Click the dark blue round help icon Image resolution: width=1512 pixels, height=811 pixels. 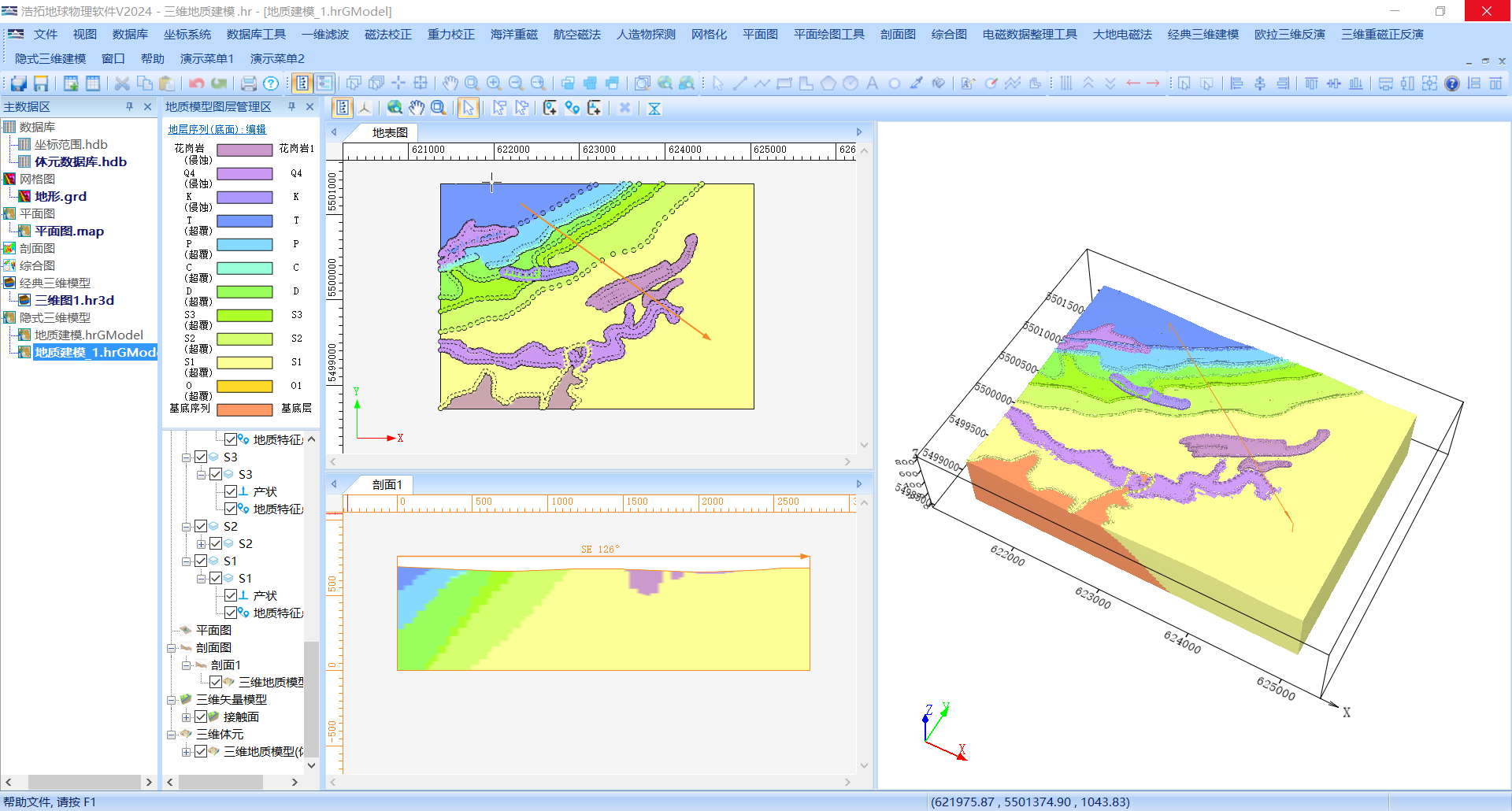(1452, 83)
